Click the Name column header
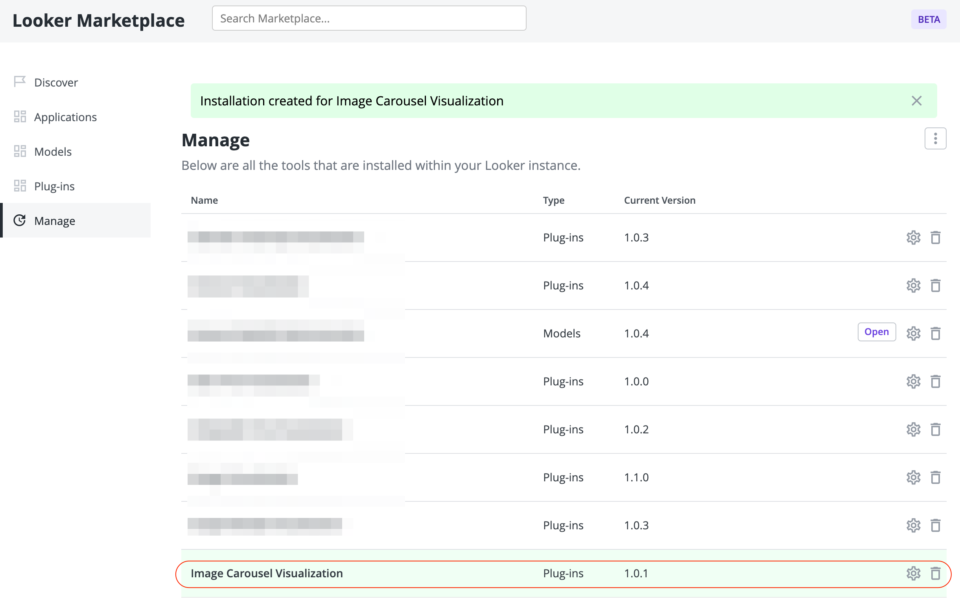Image resolution: width=960 pixels, height=606 pixels. coord(204,200)
